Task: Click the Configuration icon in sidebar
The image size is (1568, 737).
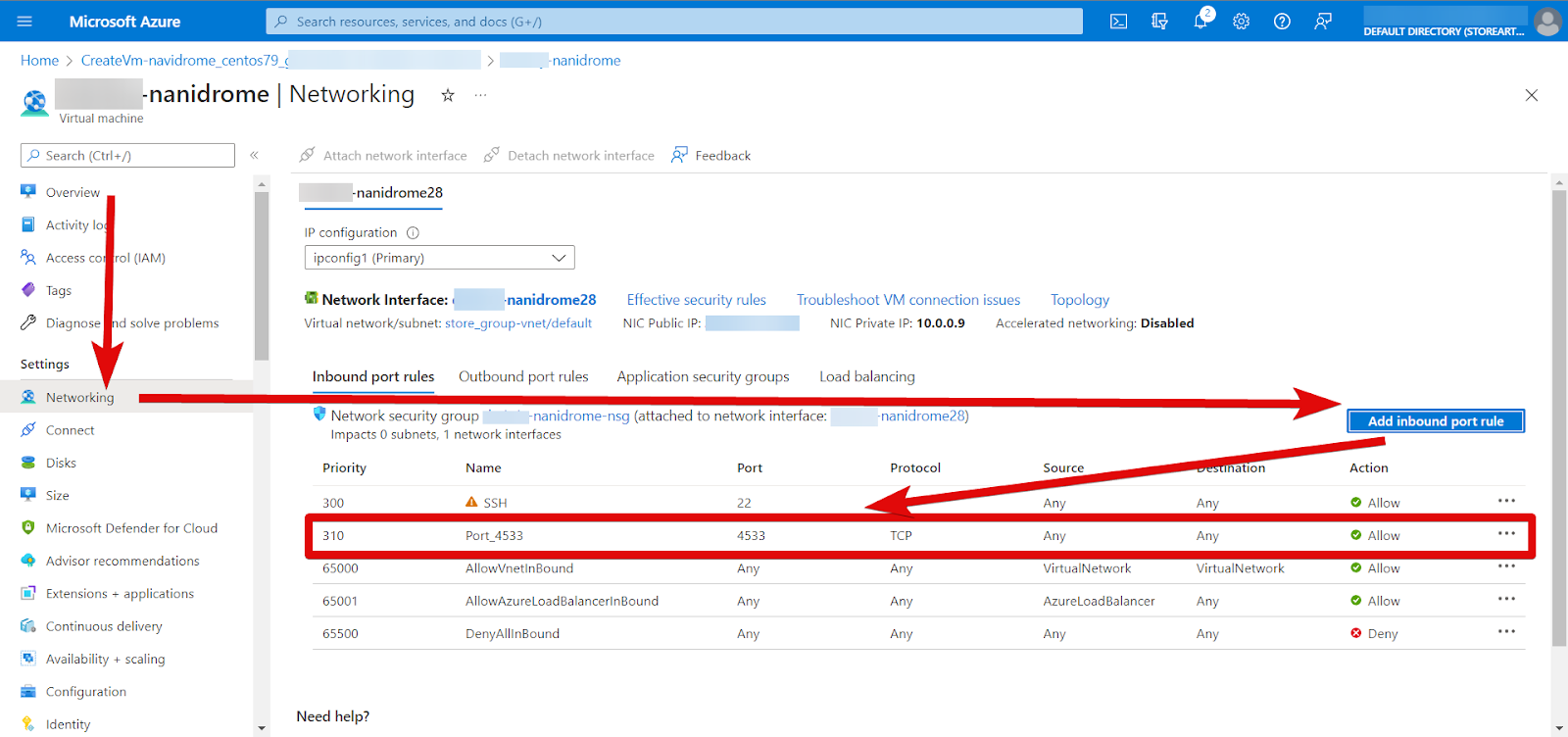Action: point(28,691)
